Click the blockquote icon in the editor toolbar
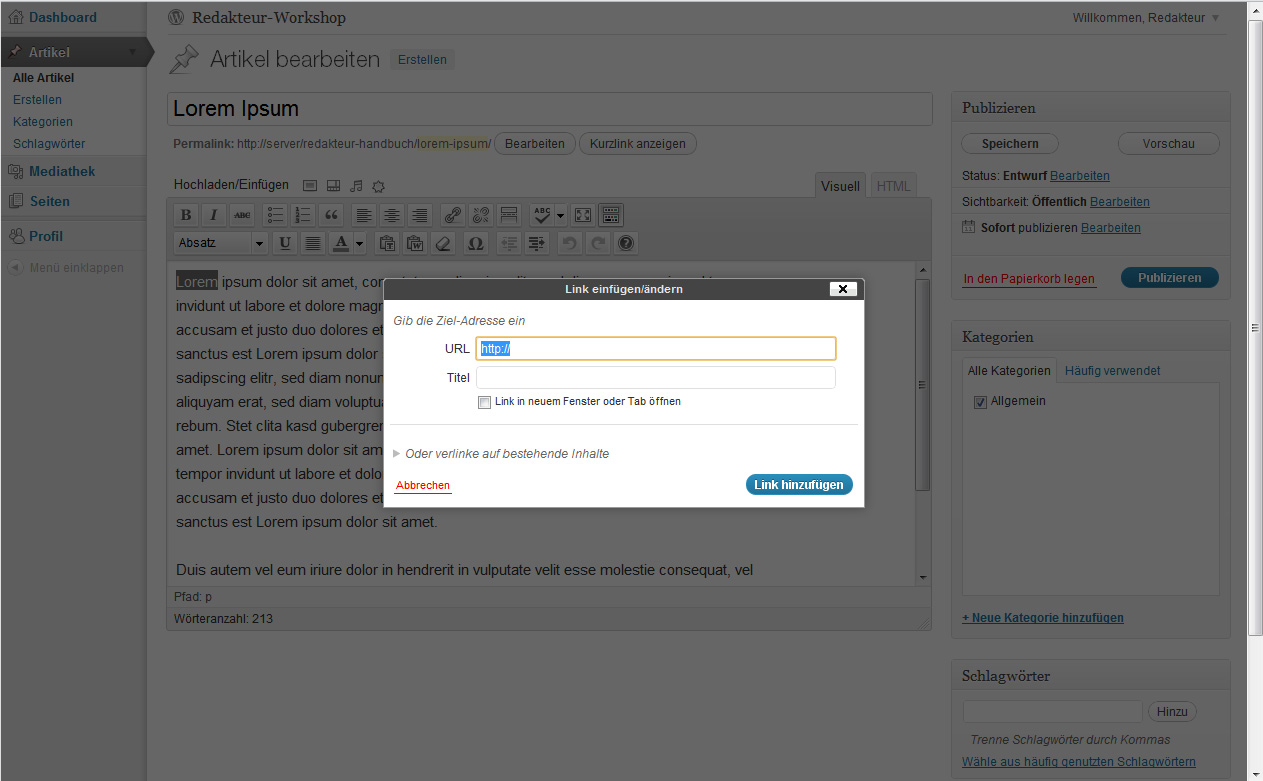Image resolution: width=1263 pixels, height=781 pixels. coord(331,215)
